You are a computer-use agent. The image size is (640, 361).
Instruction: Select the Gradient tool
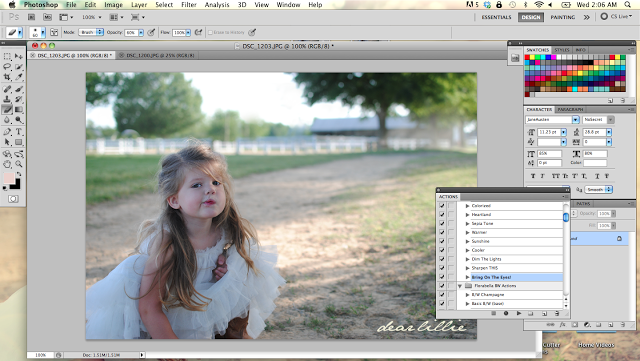point(18,109)
